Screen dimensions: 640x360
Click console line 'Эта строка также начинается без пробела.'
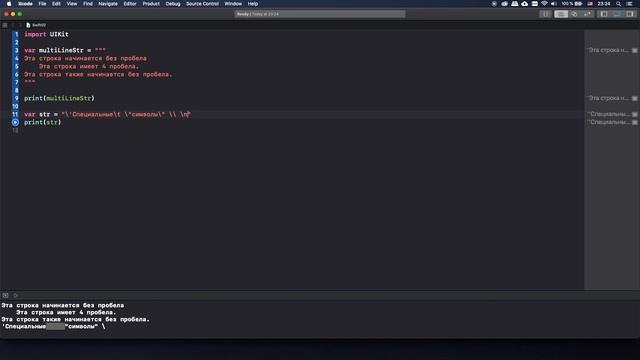(76, 319)
